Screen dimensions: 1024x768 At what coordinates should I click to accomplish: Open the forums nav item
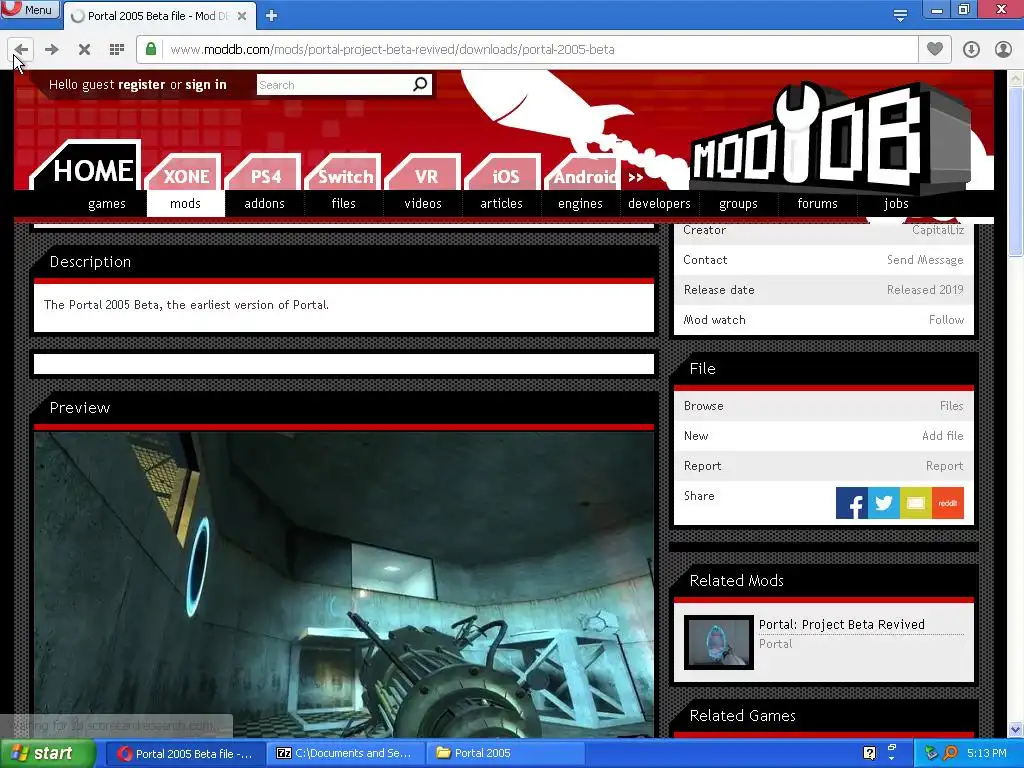pos(817,204)
